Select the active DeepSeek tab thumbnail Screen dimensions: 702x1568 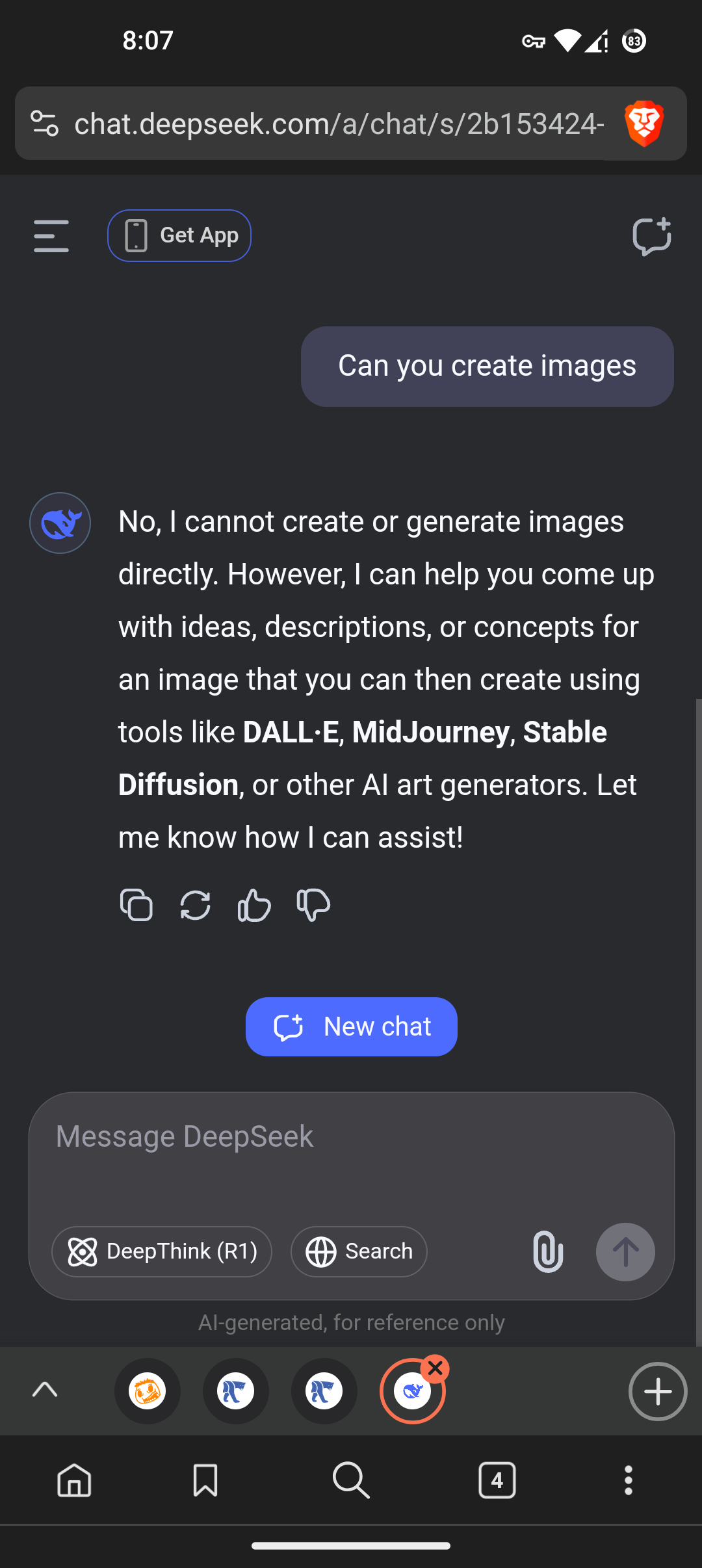[x=413, y=1391]
